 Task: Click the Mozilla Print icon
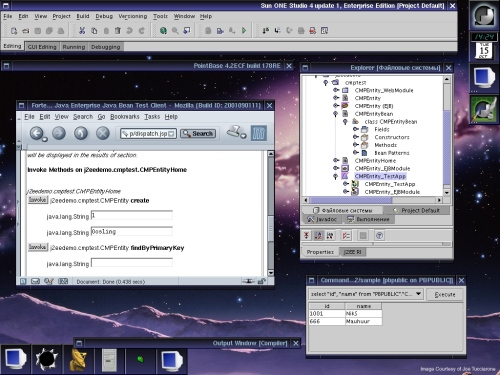pos(235,132)
